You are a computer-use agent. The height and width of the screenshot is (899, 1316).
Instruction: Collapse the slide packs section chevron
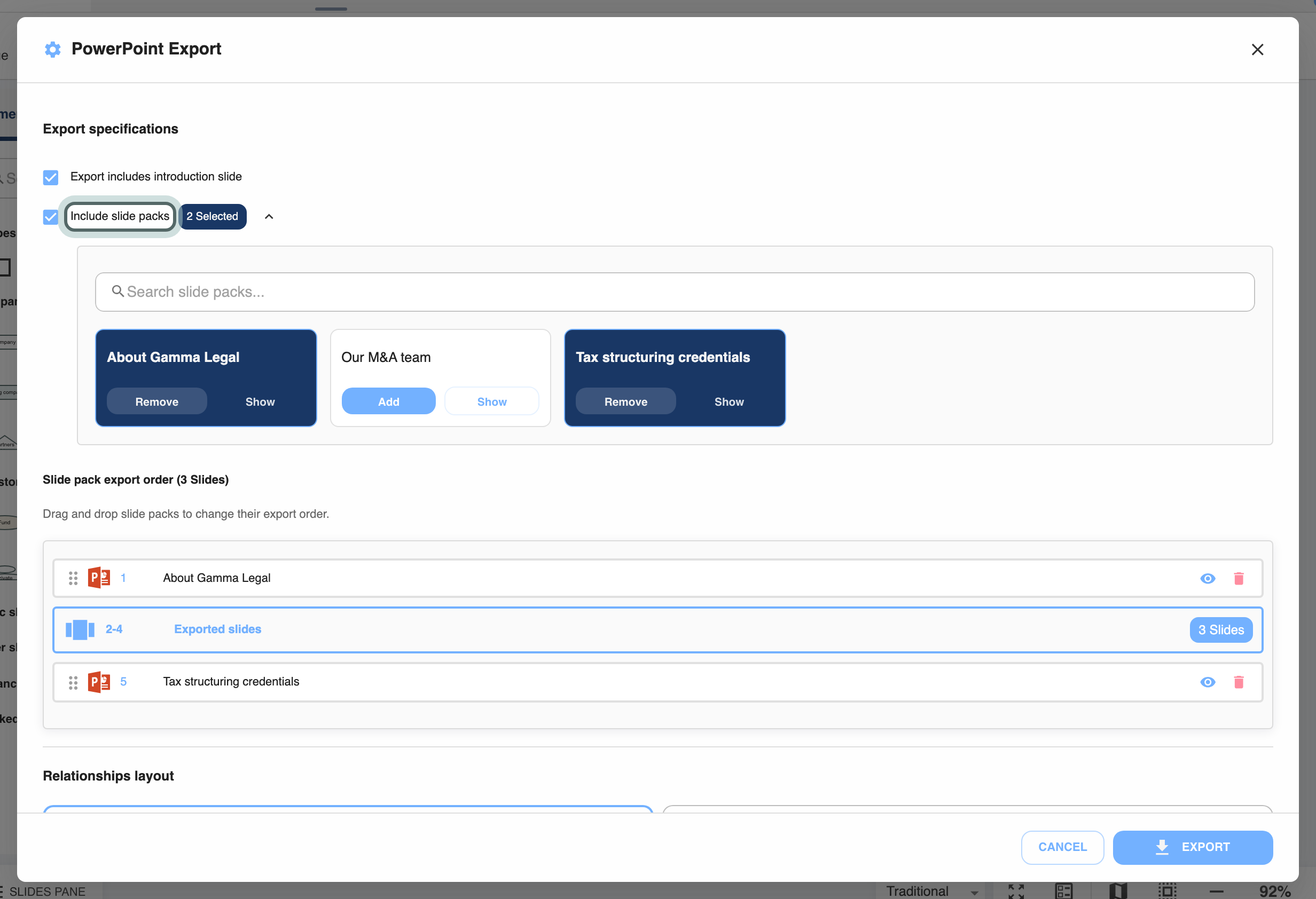pos(269,216)
